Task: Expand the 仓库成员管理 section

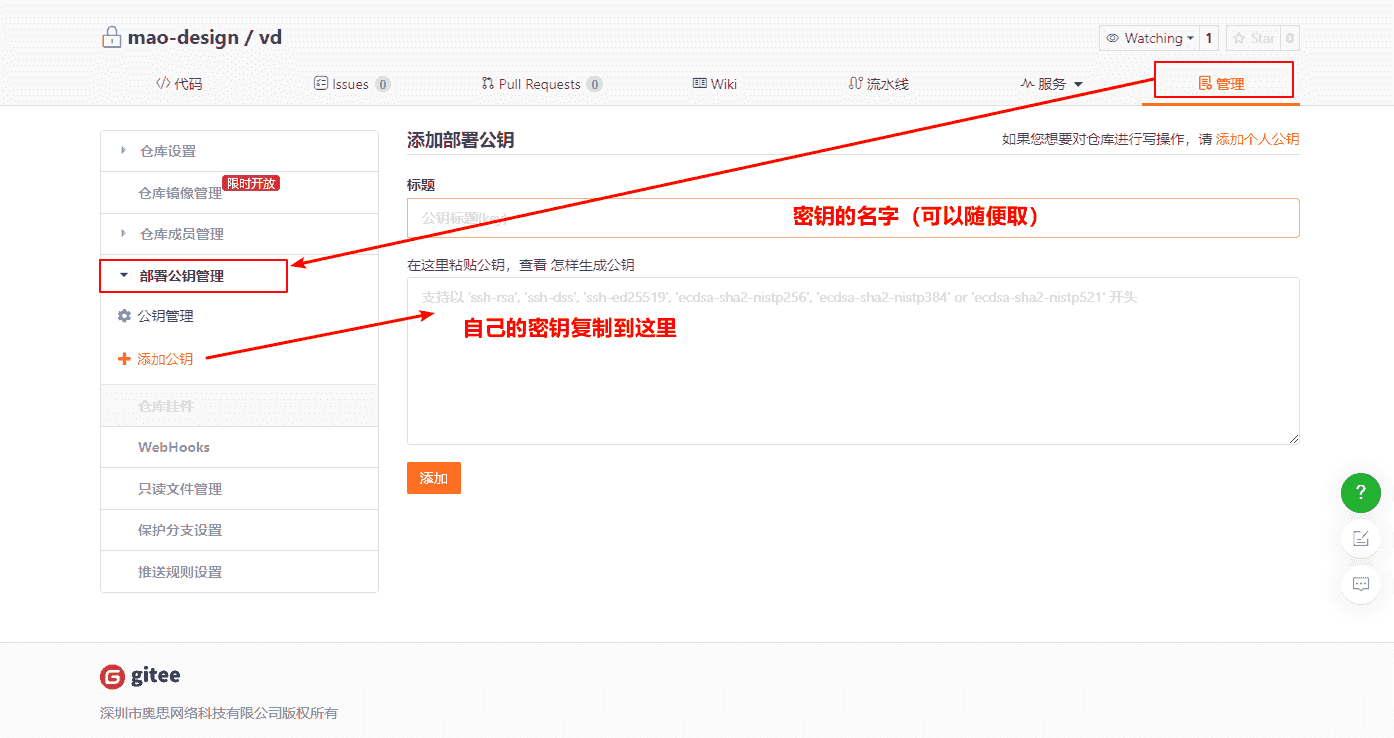Action: 123,234
